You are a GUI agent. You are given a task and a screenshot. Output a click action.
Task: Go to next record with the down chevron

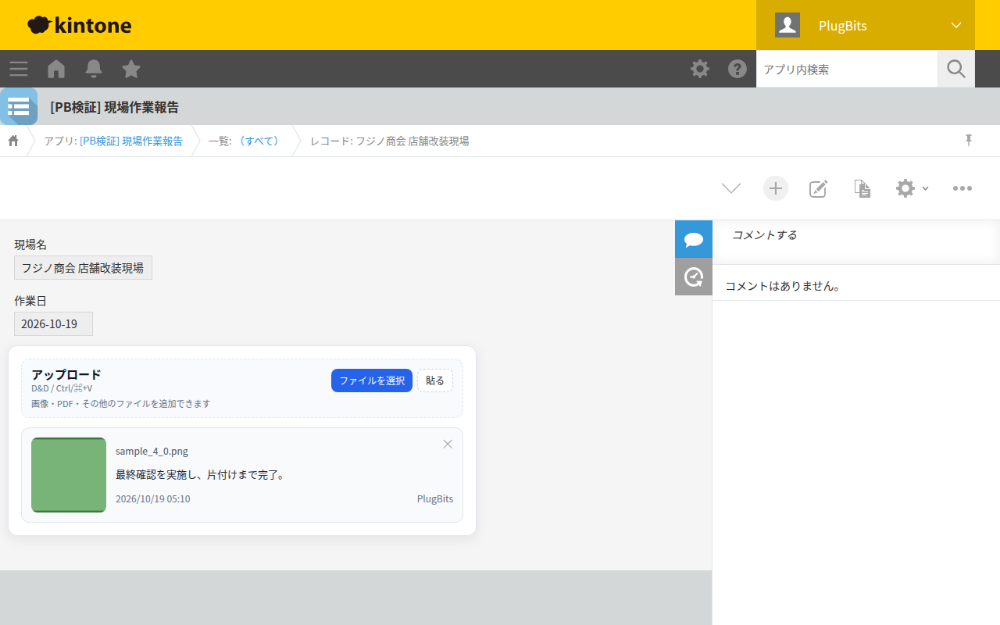[x=731, y=188]
